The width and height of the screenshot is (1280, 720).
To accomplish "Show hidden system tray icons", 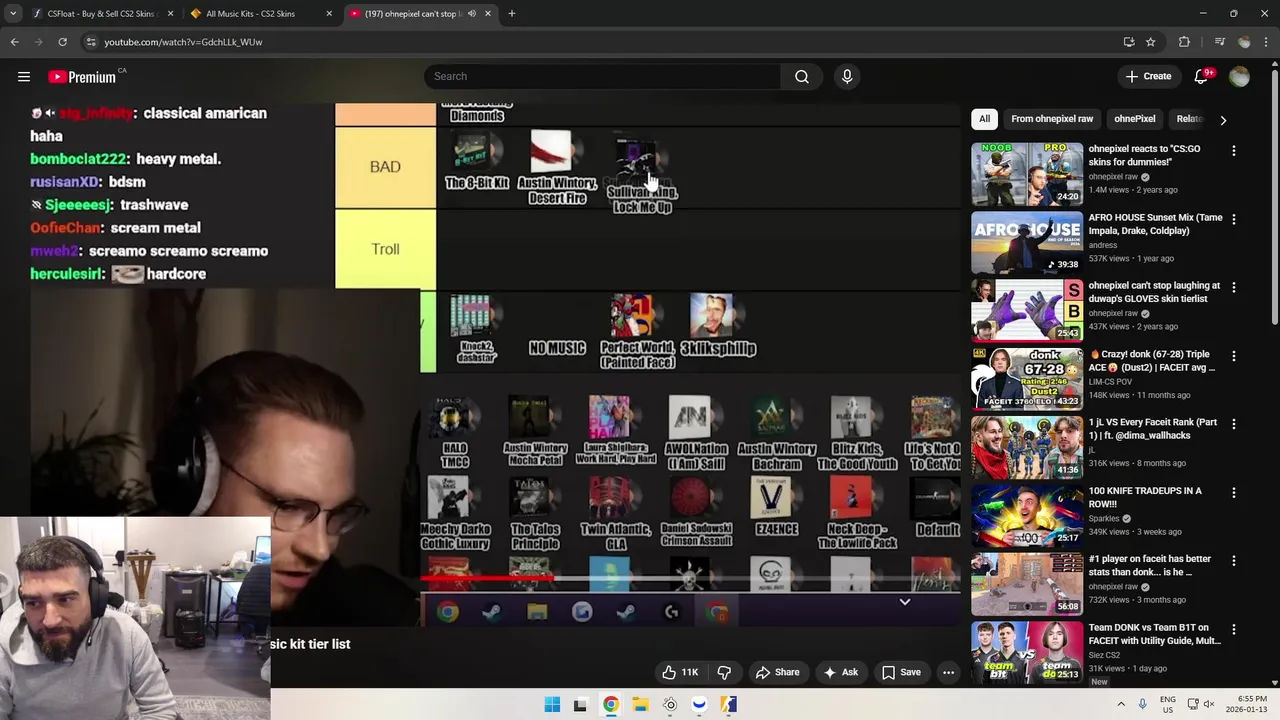I will [x=1120, y=705].
